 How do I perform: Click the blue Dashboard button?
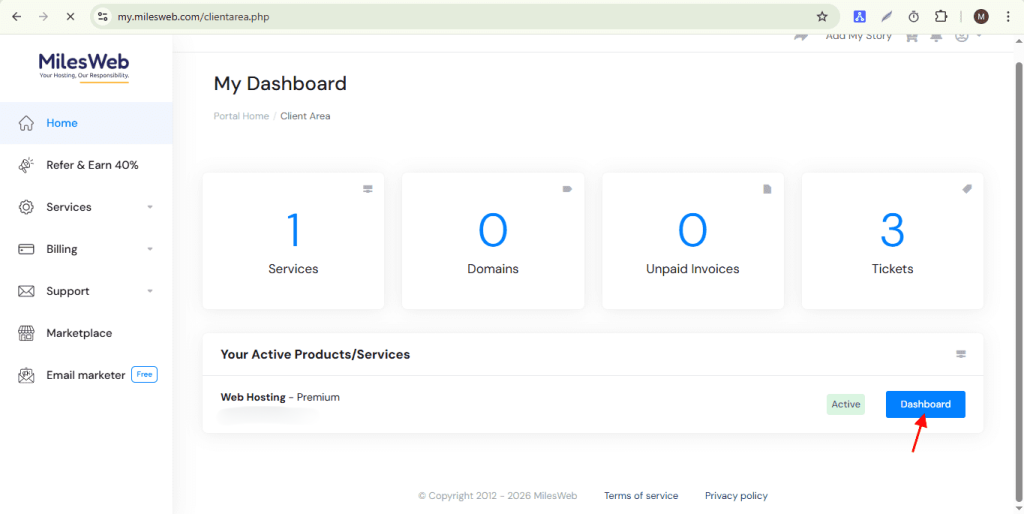925,404
